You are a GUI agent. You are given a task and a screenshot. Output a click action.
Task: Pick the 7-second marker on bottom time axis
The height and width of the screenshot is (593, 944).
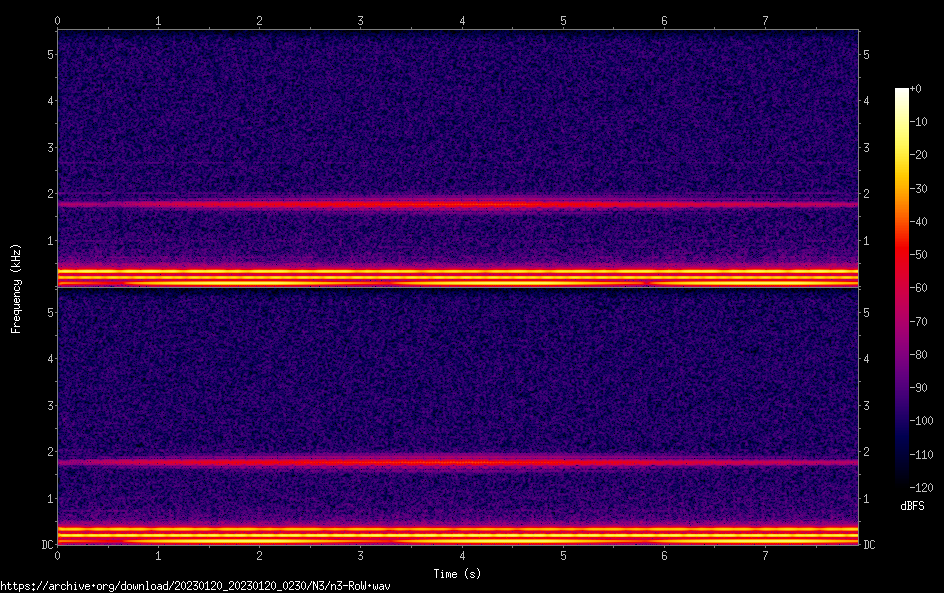765,554
